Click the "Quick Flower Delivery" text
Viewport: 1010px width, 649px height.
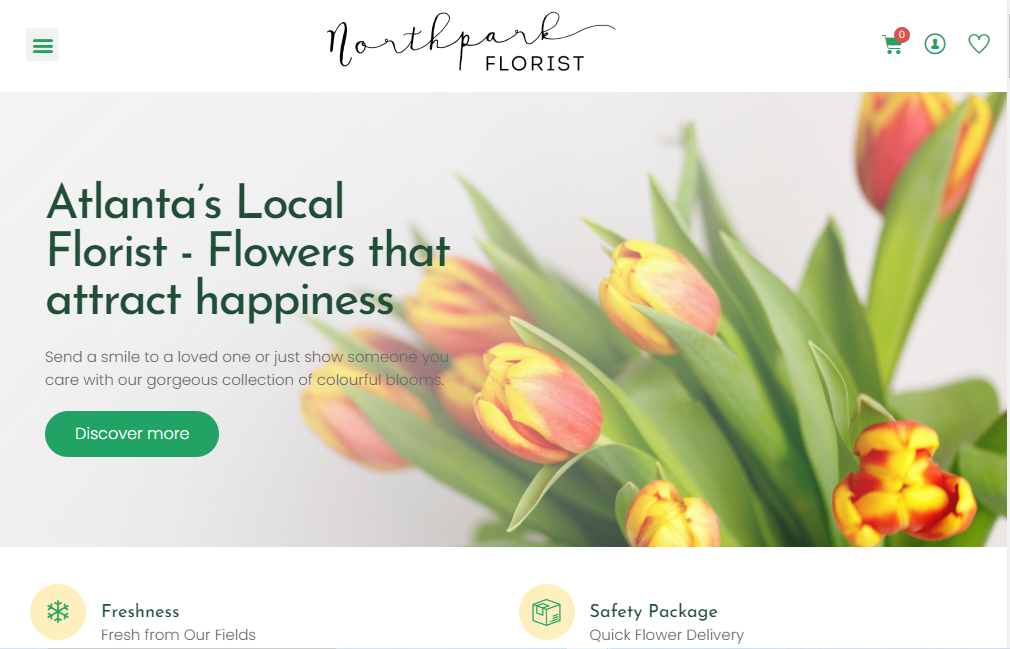click(x=667, y=635)
